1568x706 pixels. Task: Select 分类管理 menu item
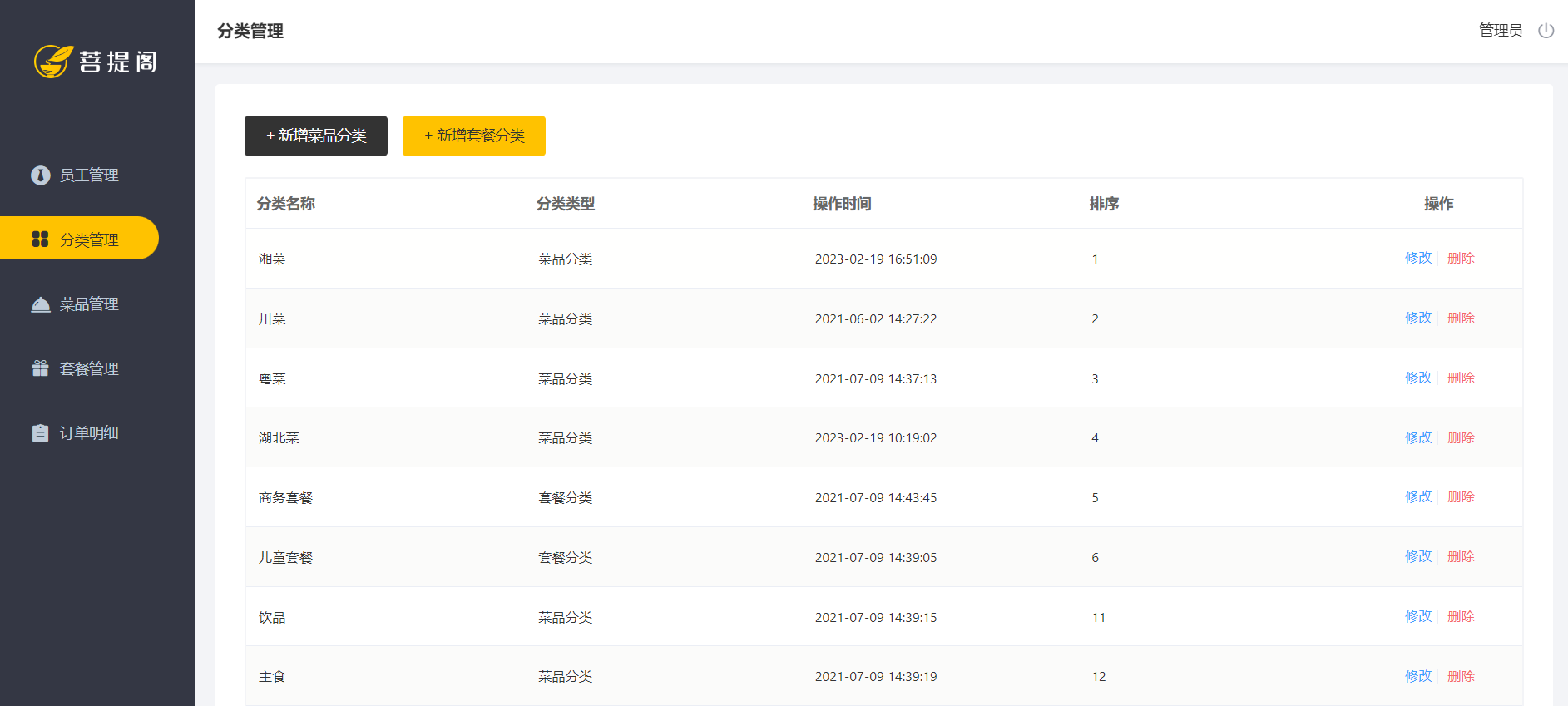79,239
